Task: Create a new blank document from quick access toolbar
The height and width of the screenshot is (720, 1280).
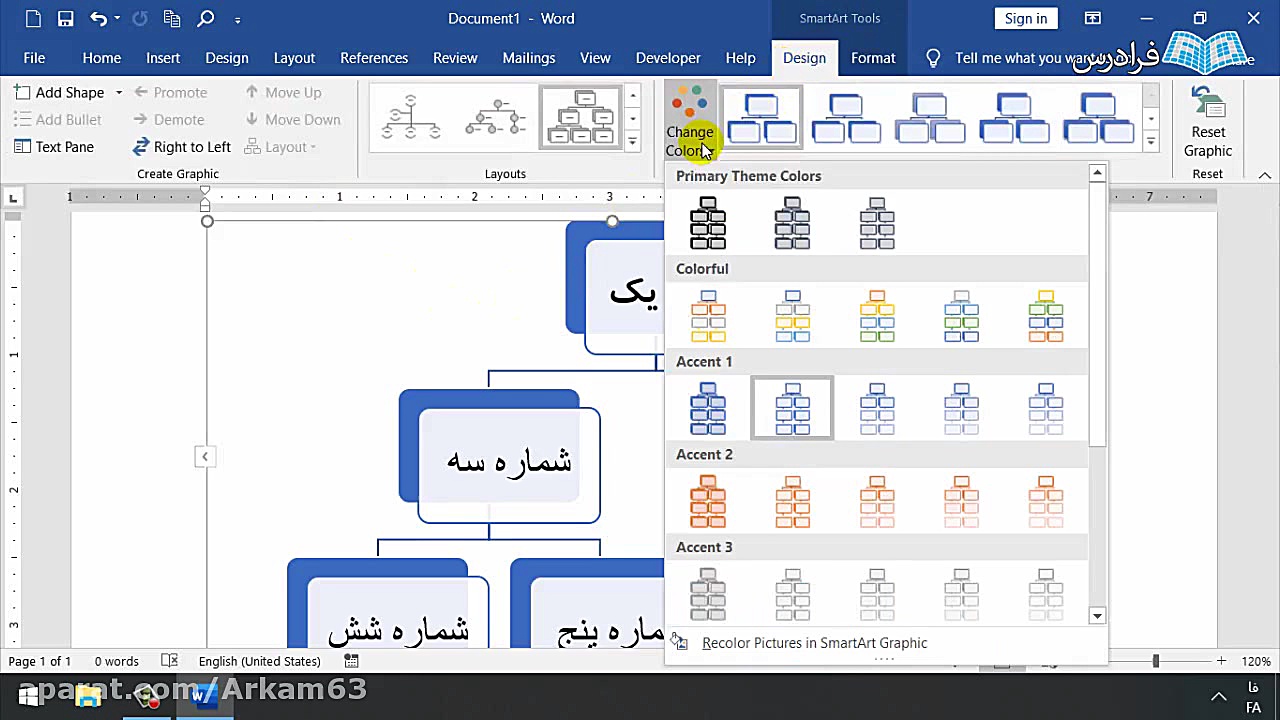Action: coord(33,18)
